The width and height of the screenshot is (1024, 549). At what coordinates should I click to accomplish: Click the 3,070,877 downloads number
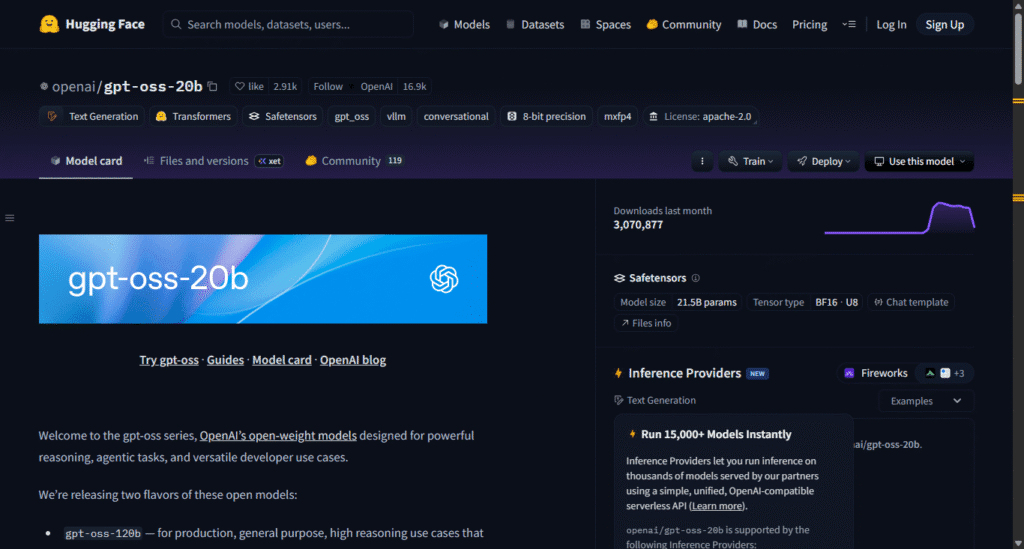pyautogui.click(x=638, y=225)
